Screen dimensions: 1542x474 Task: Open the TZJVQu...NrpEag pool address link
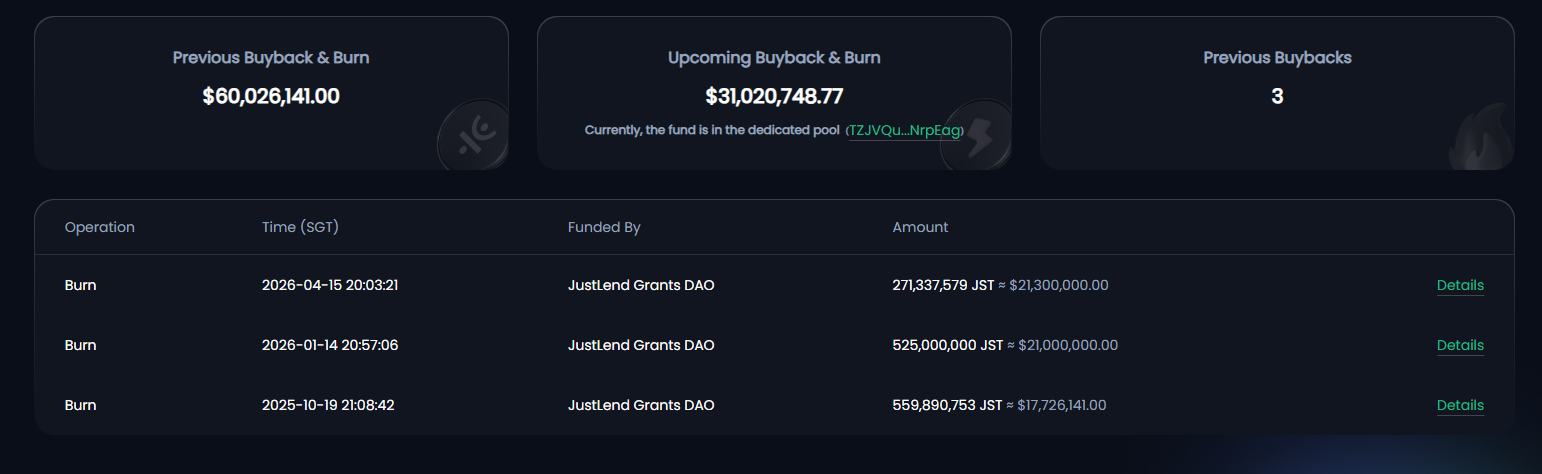point(904,131)
